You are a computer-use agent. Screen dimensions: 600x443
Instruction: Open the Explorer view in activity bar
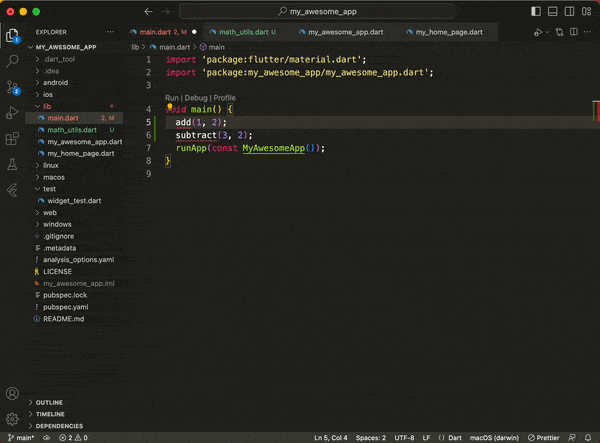(x=12, y=36)
